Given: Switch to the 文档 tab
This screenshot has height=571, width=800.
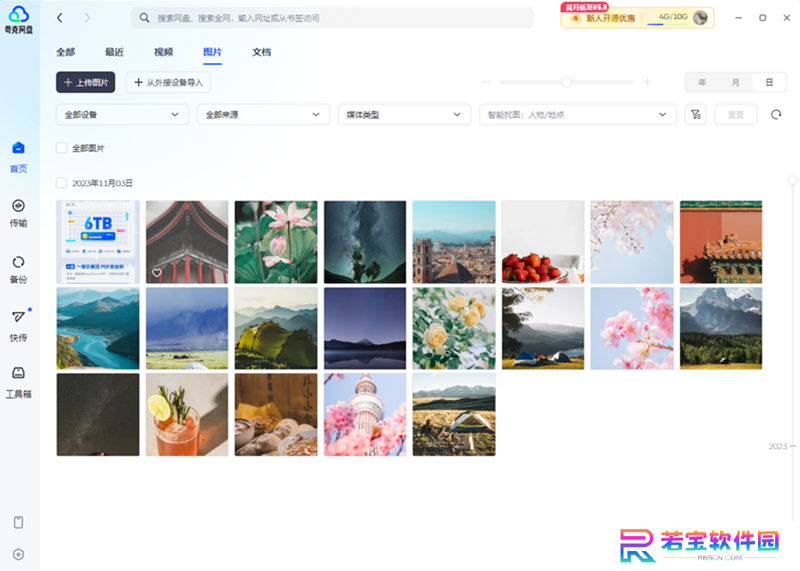Looking at the screenshot, I should coord(261,52).
